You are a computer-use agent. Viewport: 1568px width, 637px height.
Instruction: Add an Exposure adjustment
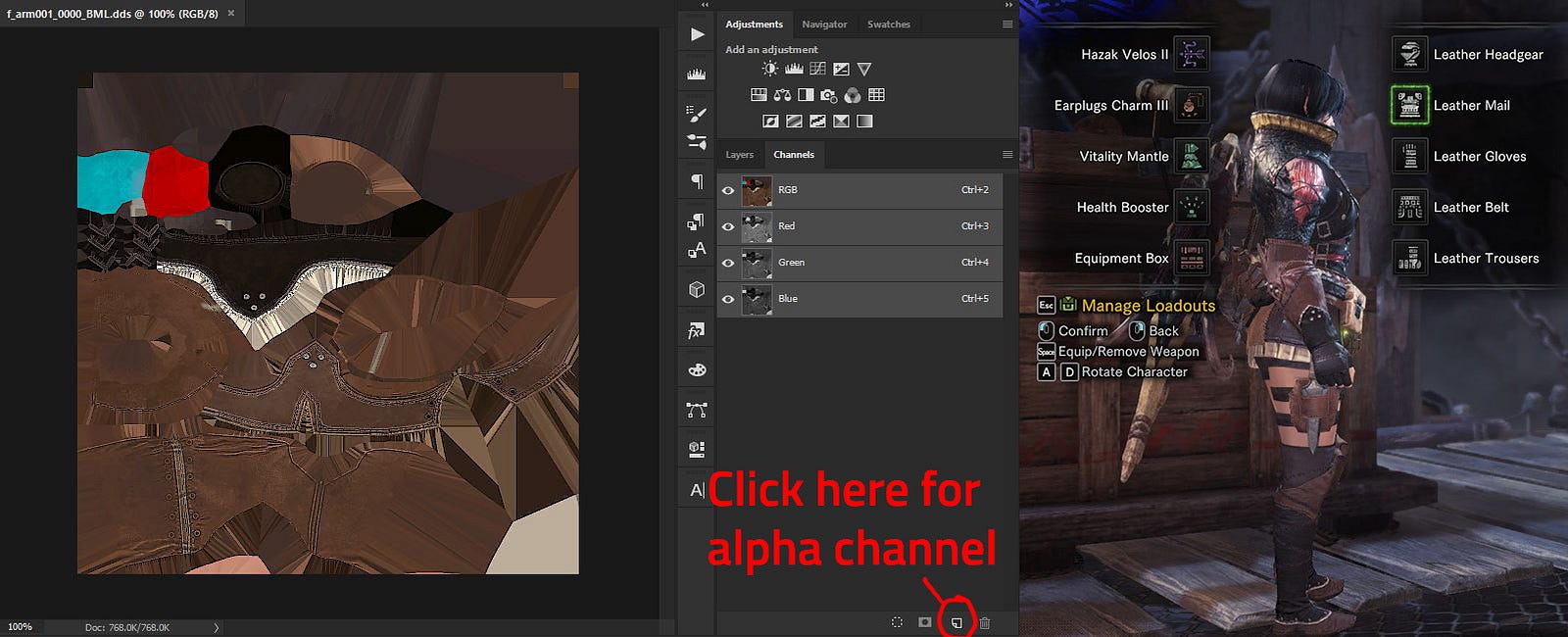point(841,69)
